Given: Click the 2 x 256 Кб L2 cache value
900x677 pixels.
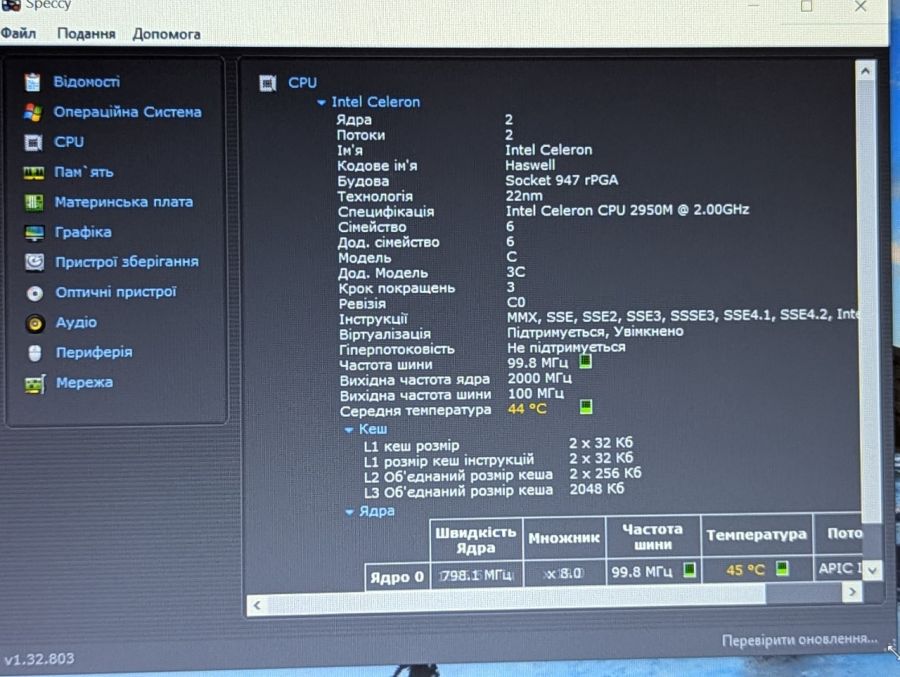Looking at the screenshot, I should click(605, 473).
